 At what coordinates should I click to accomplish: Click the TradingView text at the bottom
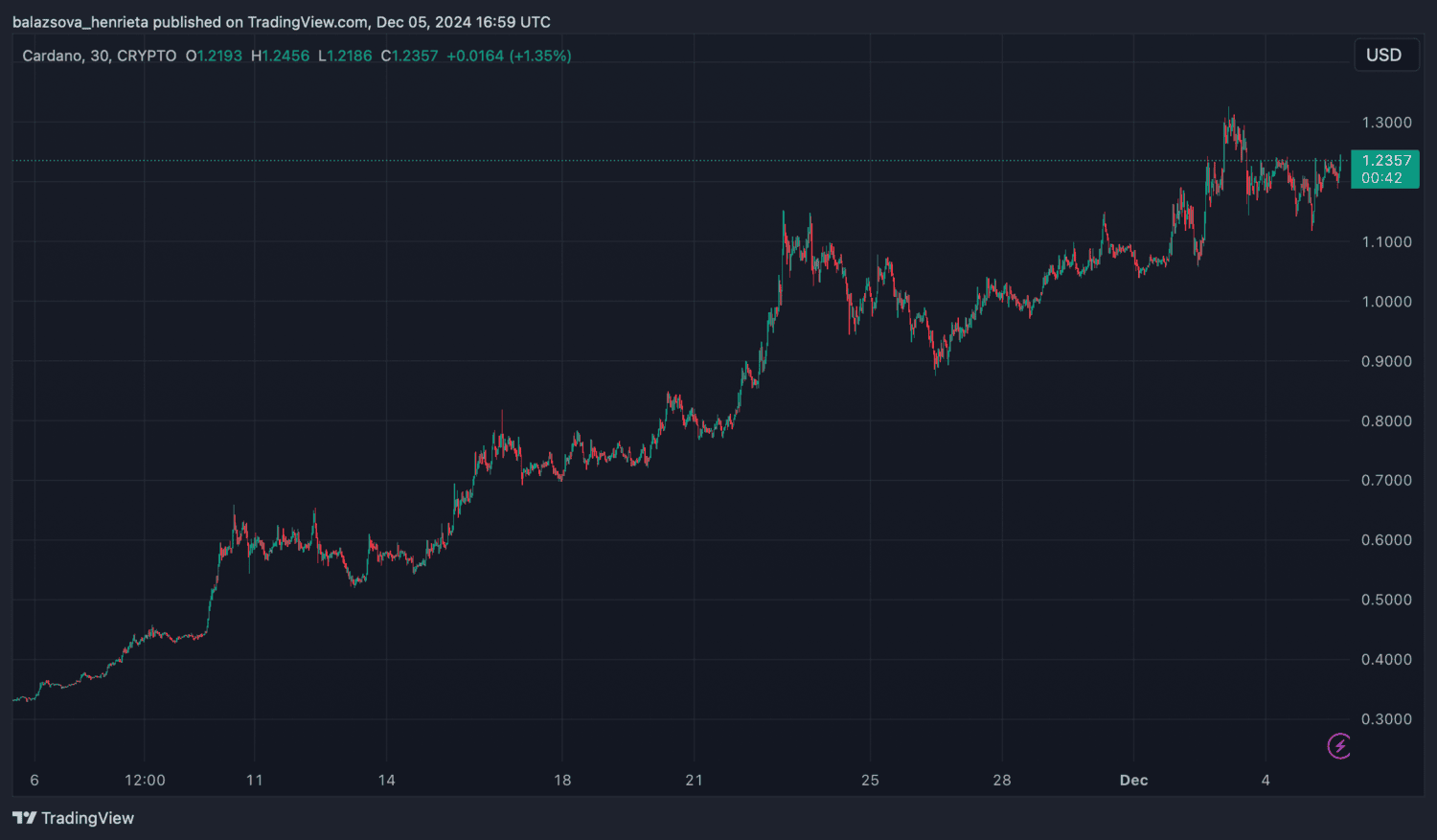(x=87, y=818)
